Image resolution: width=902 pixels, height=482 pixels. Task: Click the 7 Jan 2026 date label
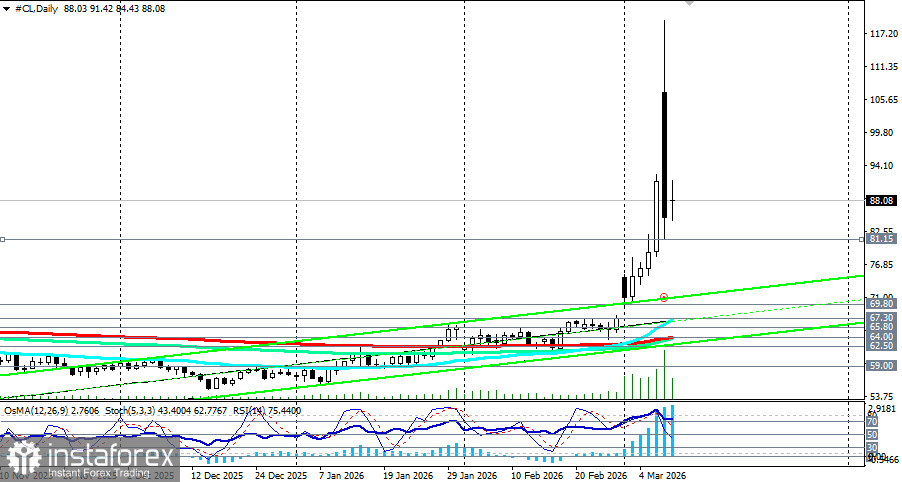(x=344, y=476)
